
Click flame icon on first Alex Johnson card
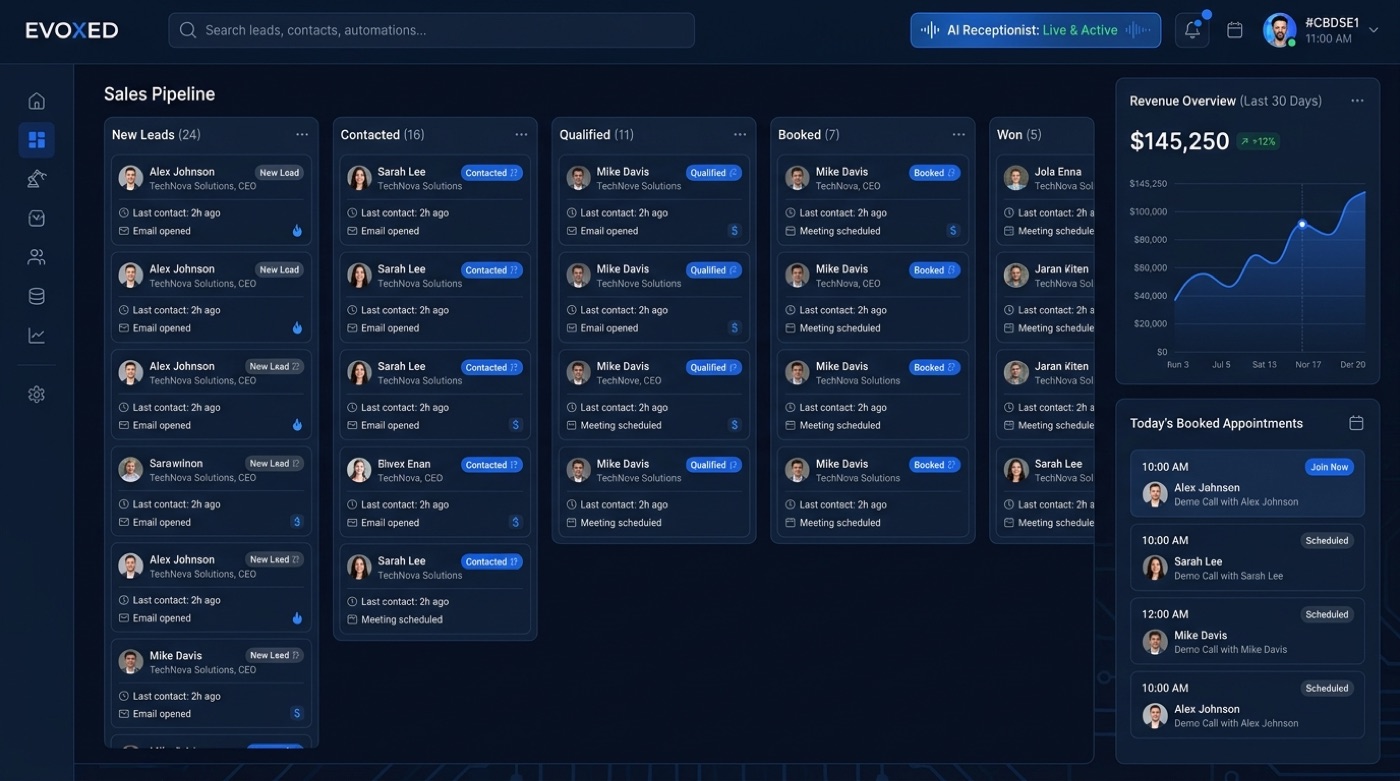pos(297,231)
